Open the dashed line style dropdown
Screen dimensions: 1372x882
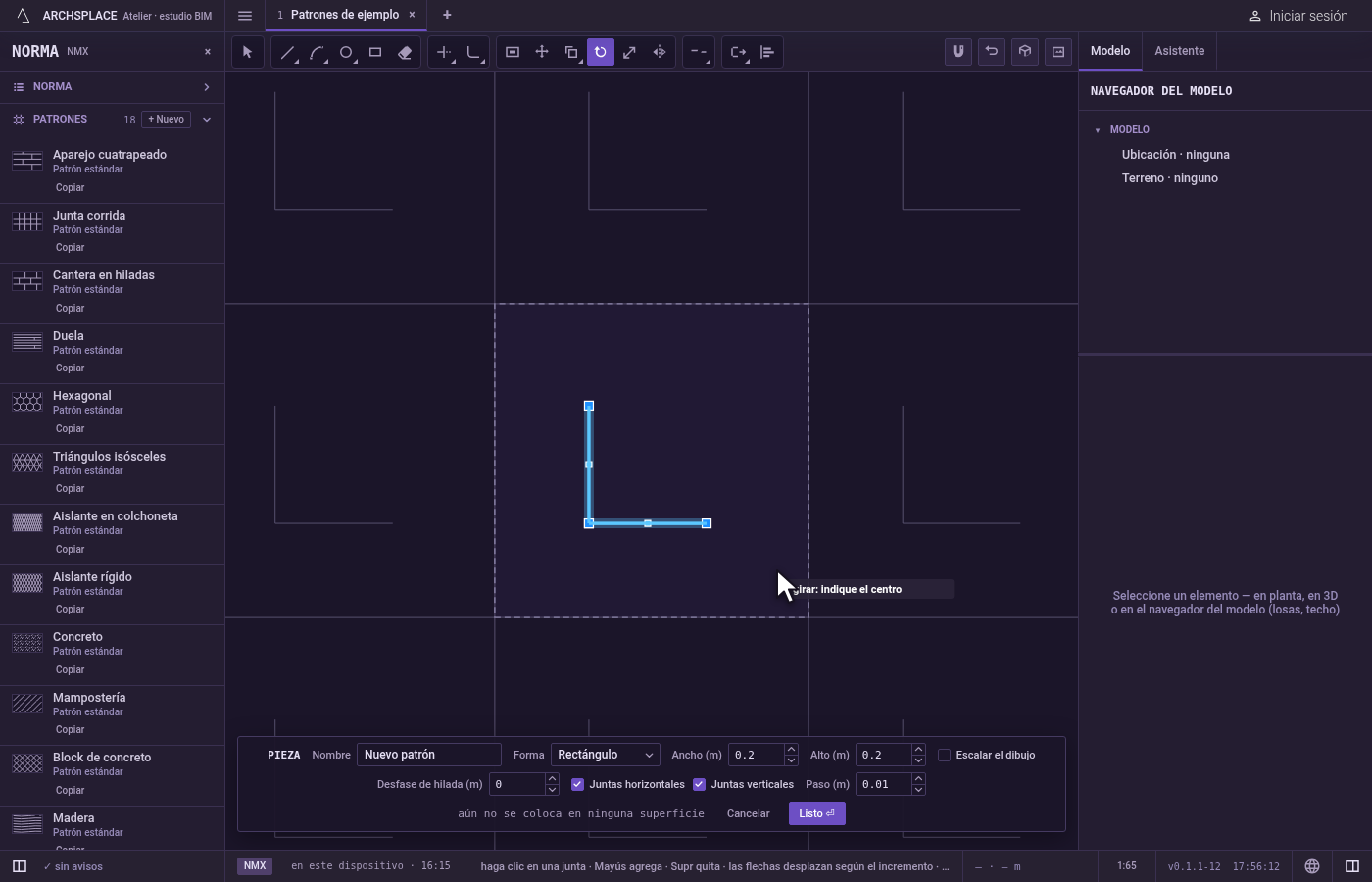pyautogui.click(x=698, y=52)
